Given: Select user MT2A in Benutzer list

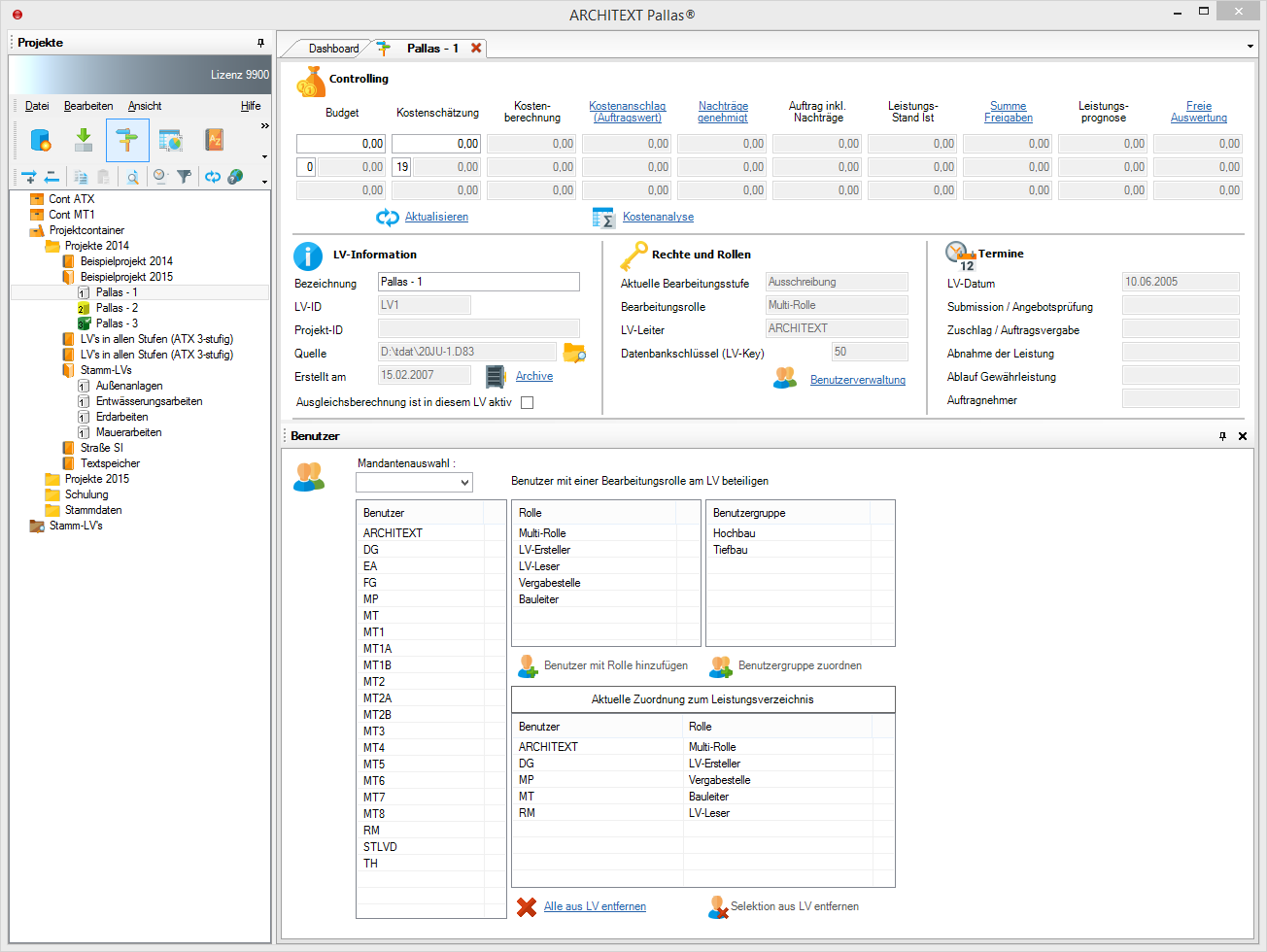Looking at the screenshot, I should click(x=377, y=698).
